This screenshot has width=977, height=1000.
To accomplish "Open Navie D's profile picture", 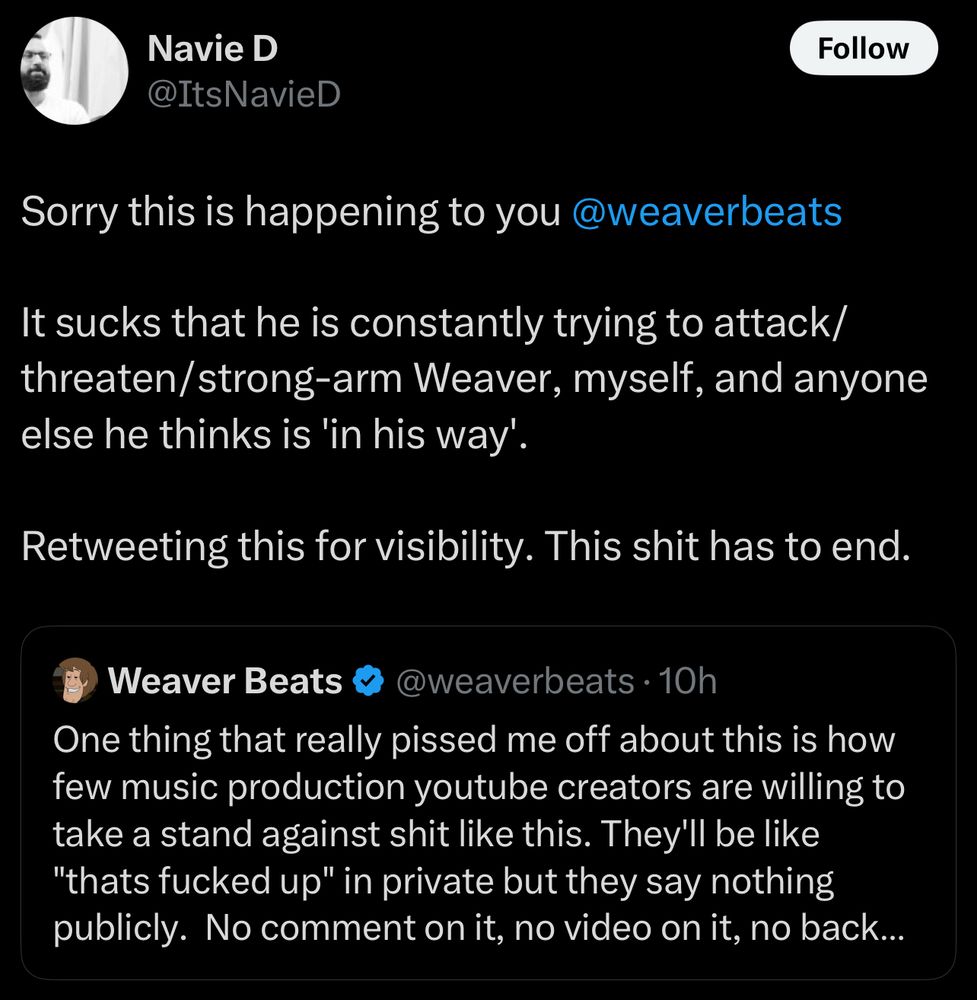I will (x=74, y=71).
